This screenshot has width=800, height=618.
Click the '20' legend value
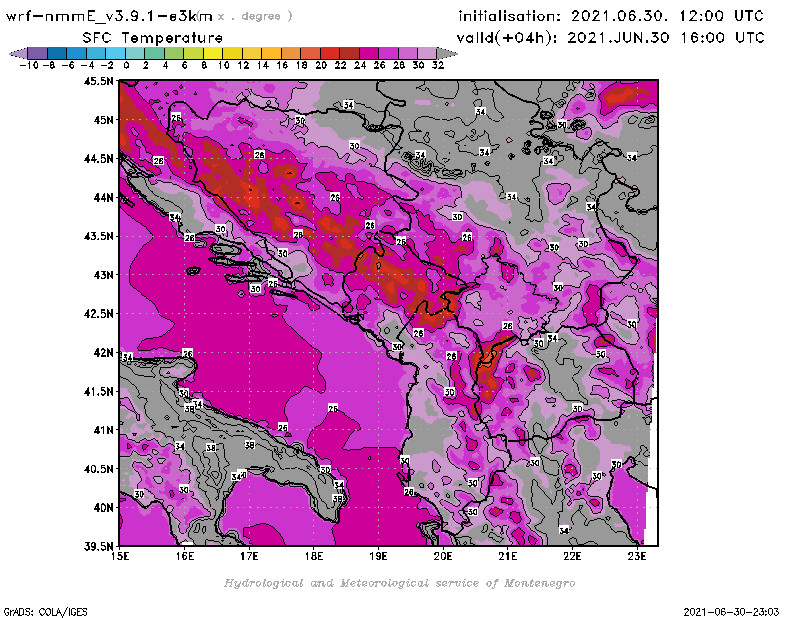320,66
